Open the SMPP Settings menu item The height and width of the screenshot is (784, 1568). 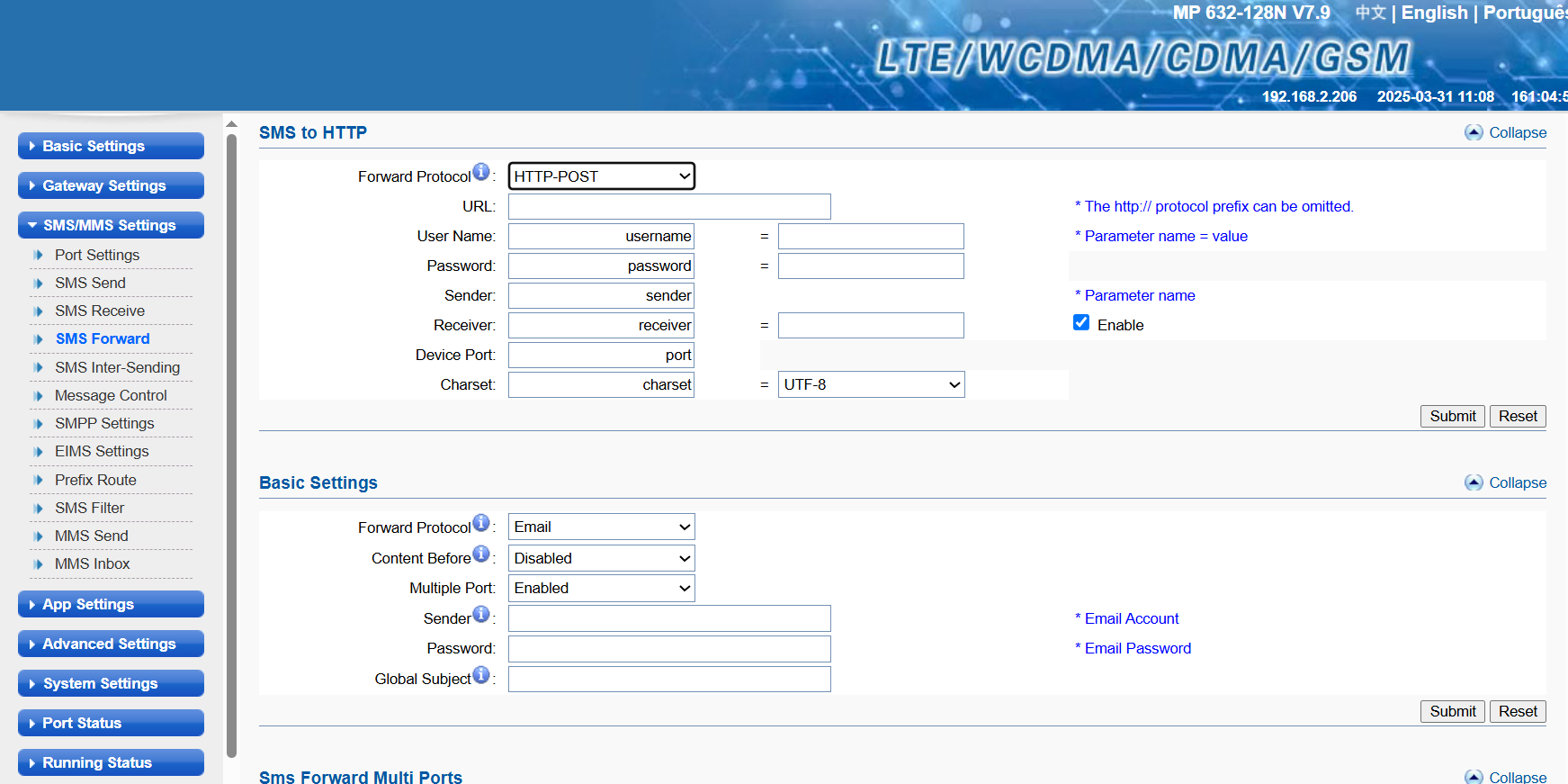pyautogui.click(x=104, y=423)
